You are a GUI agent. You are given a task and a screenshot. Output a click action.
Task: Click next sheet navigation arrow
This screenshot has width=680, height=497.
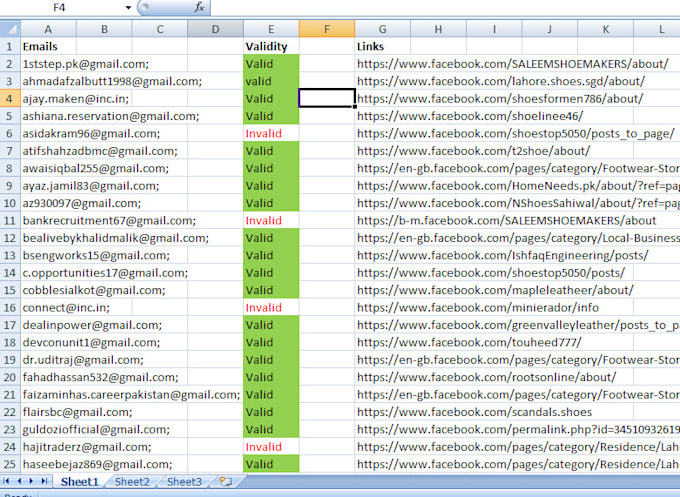tap(31, 481)
